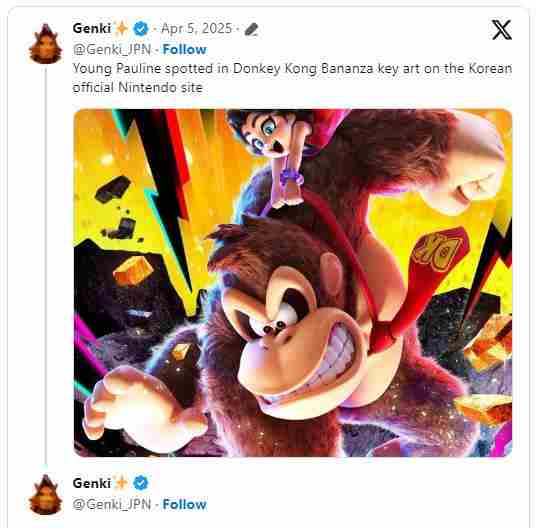The width and height of the screenshot is (536, 528).
Task: Click the top Genki display name
Action: [x=92, y=28]
